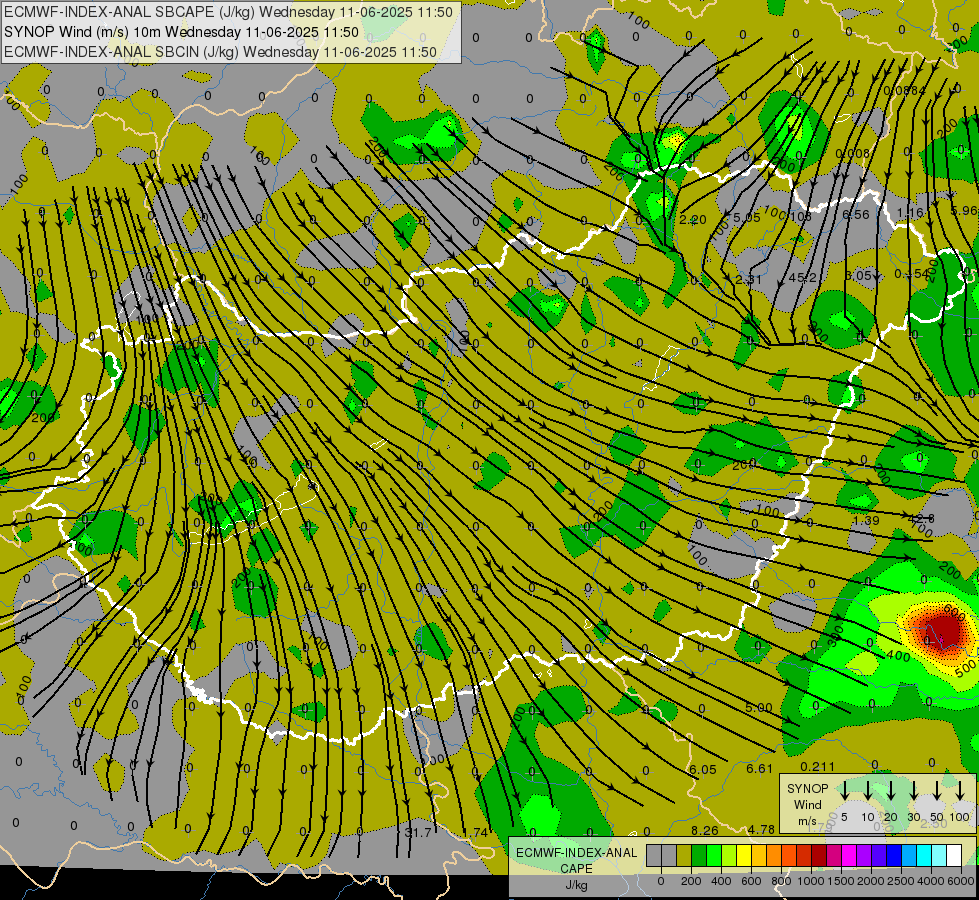Click the dark red CAPE maximum on map
Image resolution: width=979 pixels, height=900 pixels.
pos(944,631)
